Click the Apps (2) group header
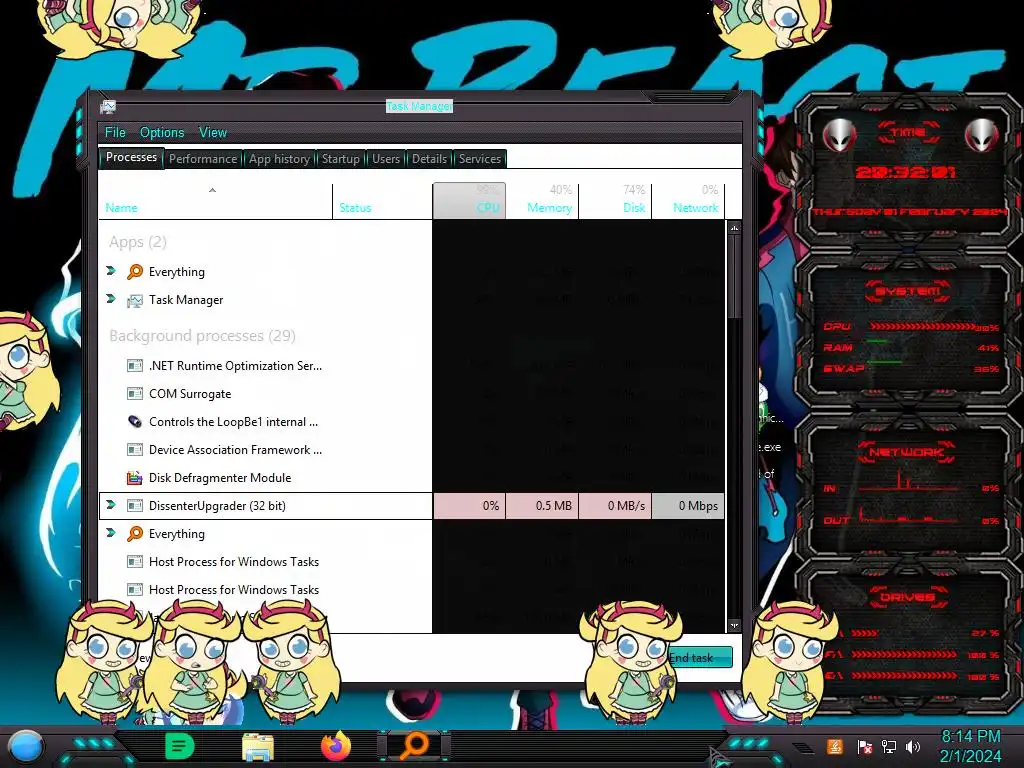1024x768 pixels. click(138, 242)
